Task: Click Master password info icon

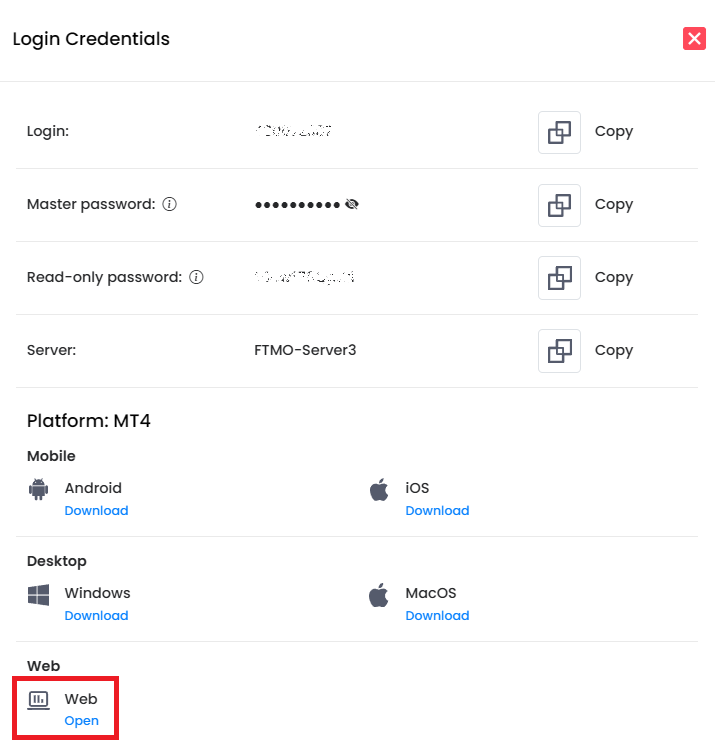Action: [x=170, y=204]
